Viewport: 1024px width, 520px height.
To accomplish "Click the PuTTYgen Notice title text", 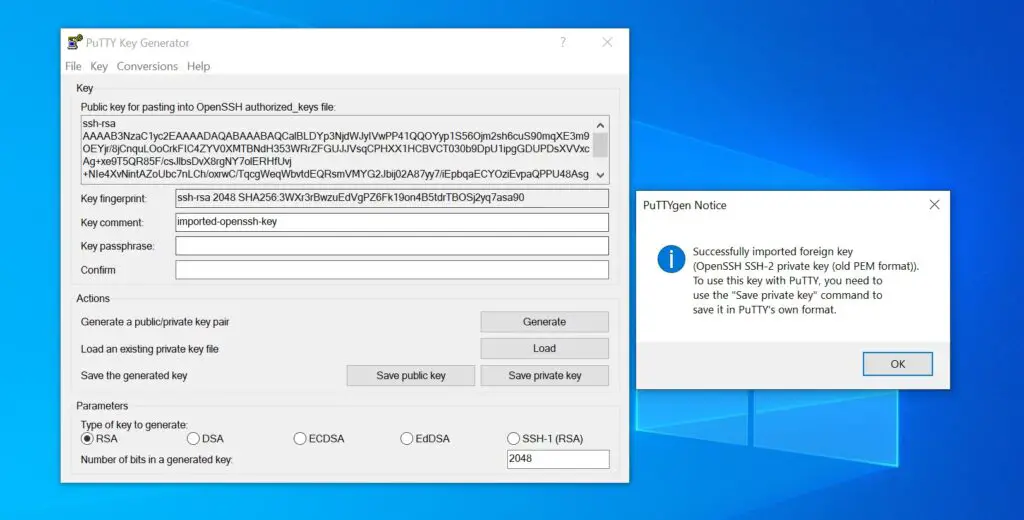I will point(684,205).
